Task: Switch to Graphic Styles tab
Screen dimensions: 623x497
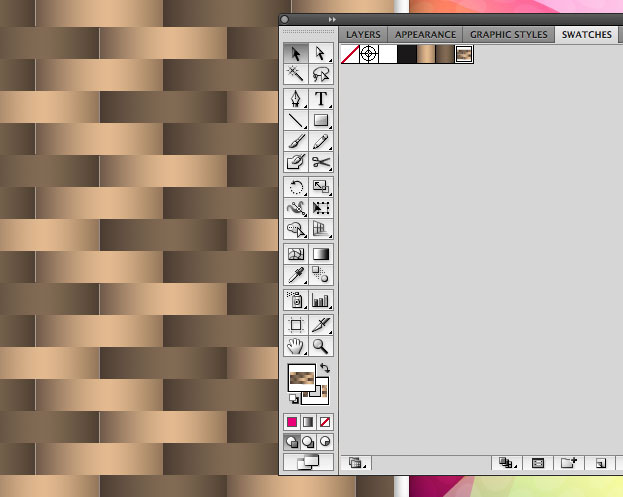Action: point(509,35)
